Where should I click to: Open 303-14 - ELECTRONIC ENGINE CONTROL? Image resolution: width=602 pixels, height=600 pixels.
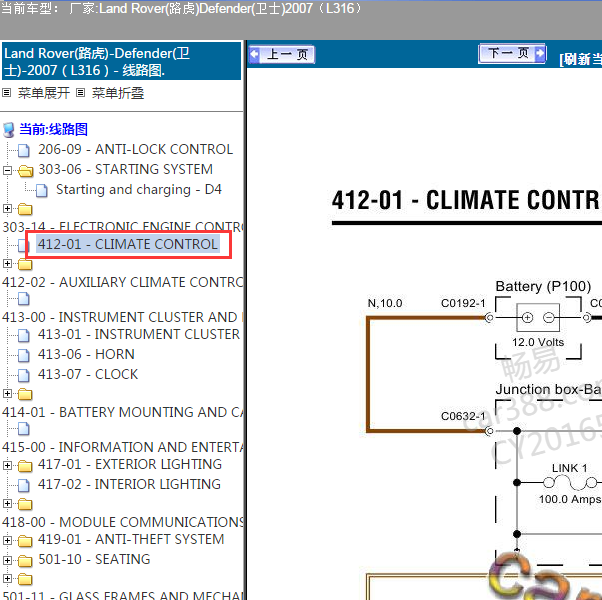[122, 227]
